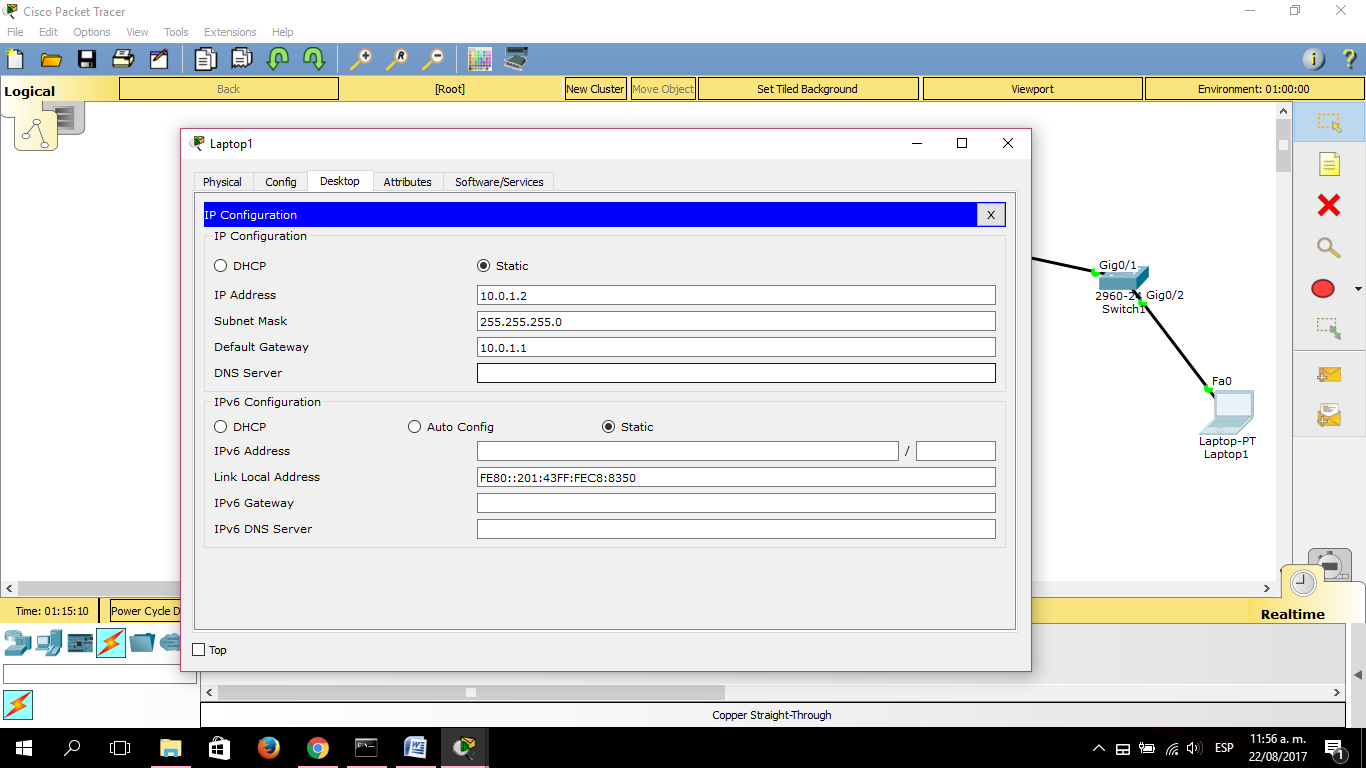Open the Extensions menu
This screenshot has width=1366, height=768.
229,31
